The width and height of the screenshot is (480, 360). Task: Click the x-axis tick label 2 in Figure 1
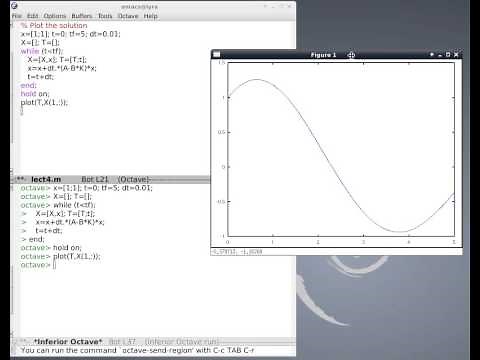(318, 242)
